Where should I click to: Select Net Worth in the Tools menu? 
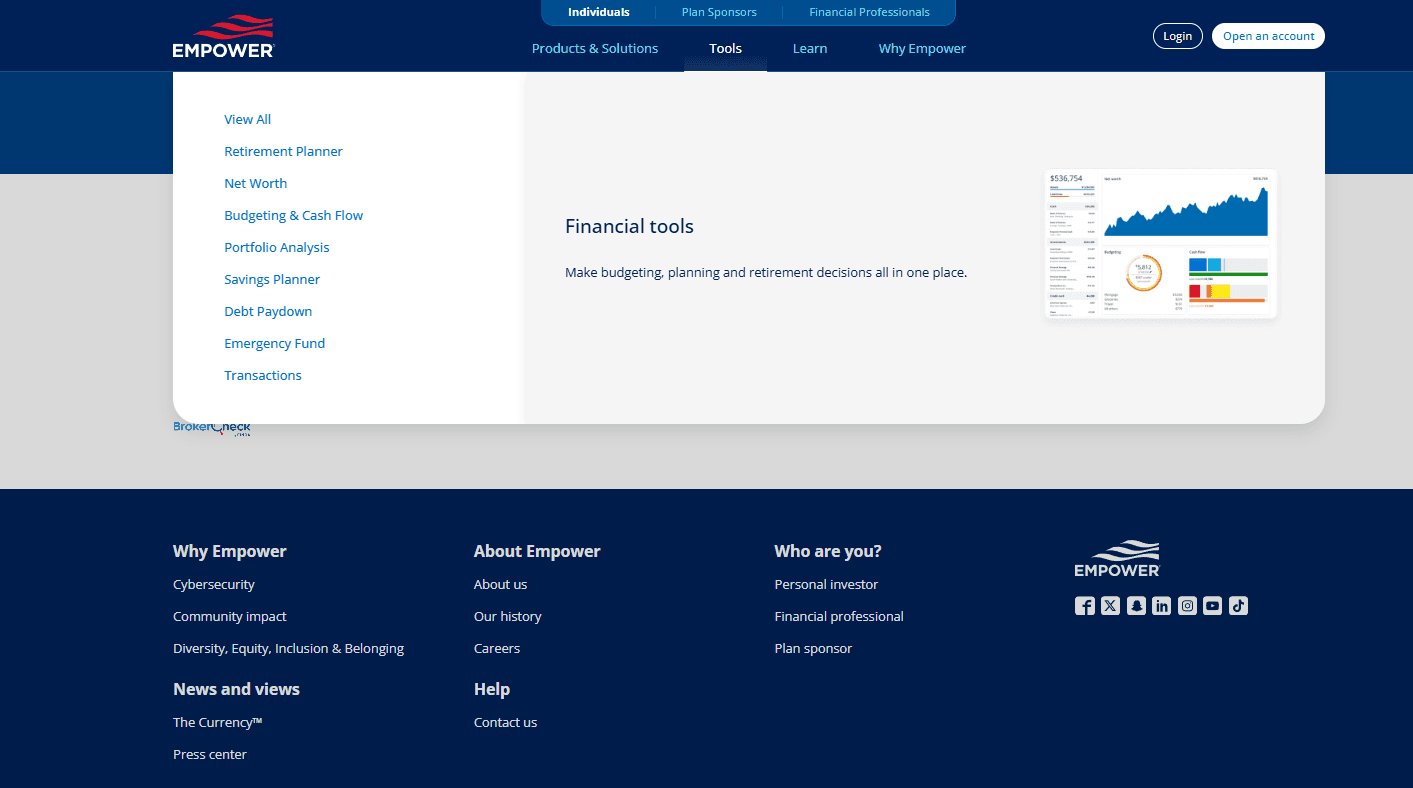(x=255, y=183)
